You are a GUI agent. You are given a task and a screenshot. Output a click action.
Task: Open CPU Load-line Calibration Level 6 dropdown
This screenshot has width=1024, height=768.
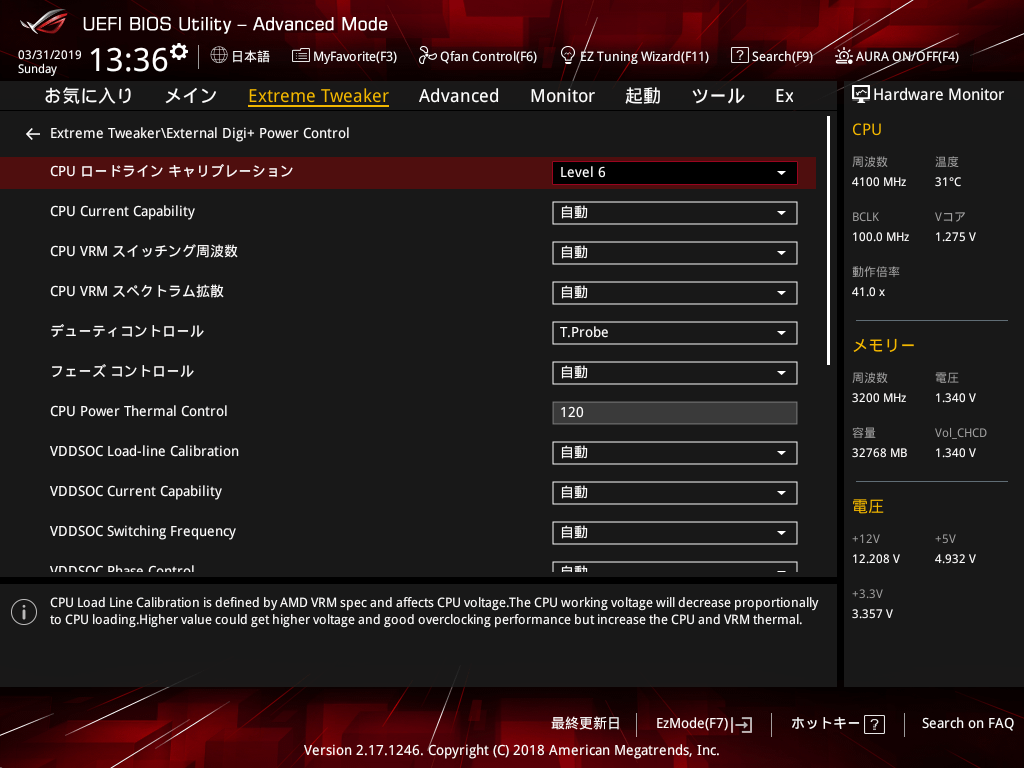point(675,172)
